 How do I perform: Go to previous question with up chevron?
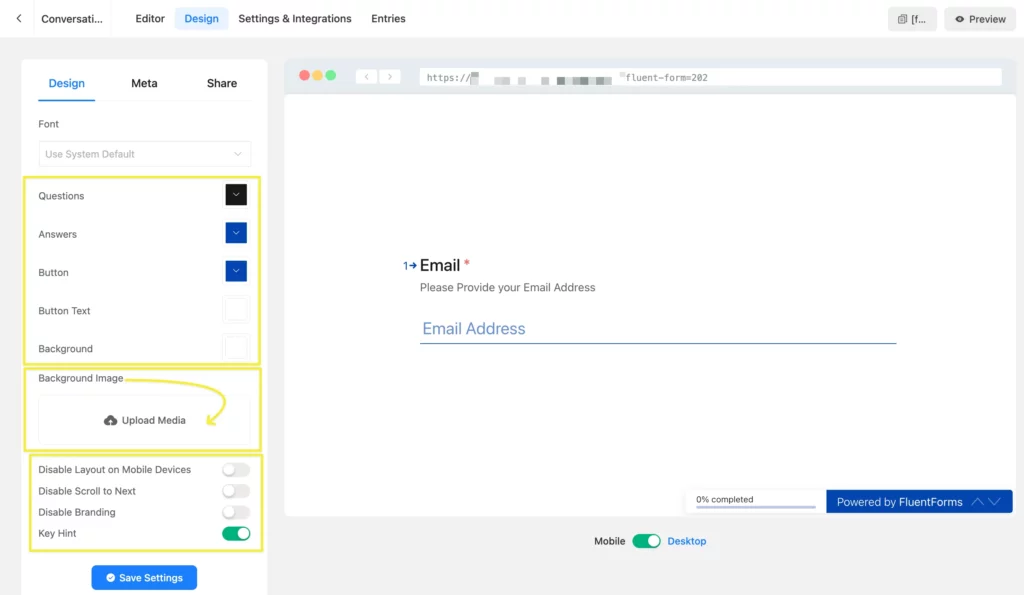point(977,502)
